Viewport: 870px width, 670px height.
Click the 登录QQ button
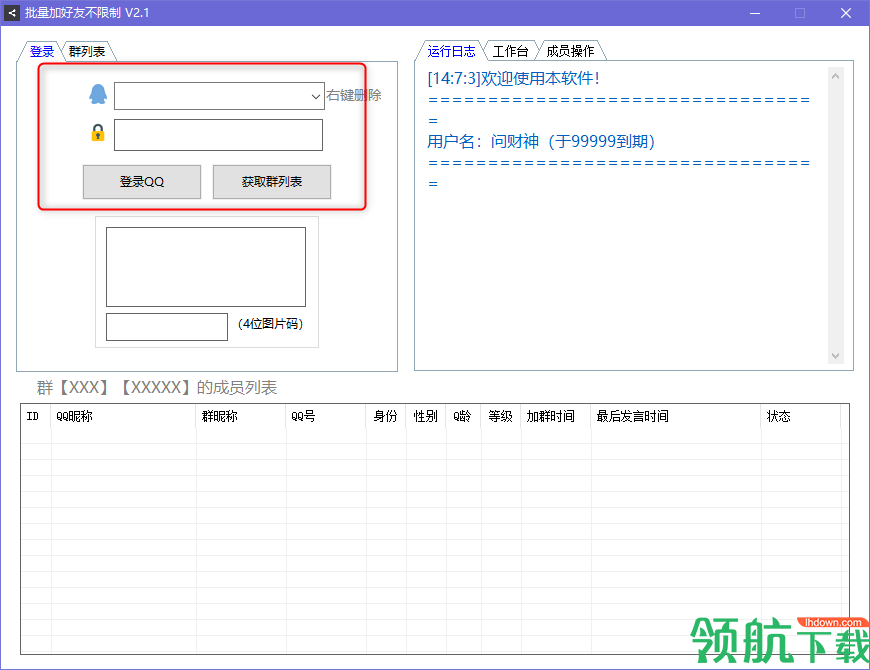142,182
